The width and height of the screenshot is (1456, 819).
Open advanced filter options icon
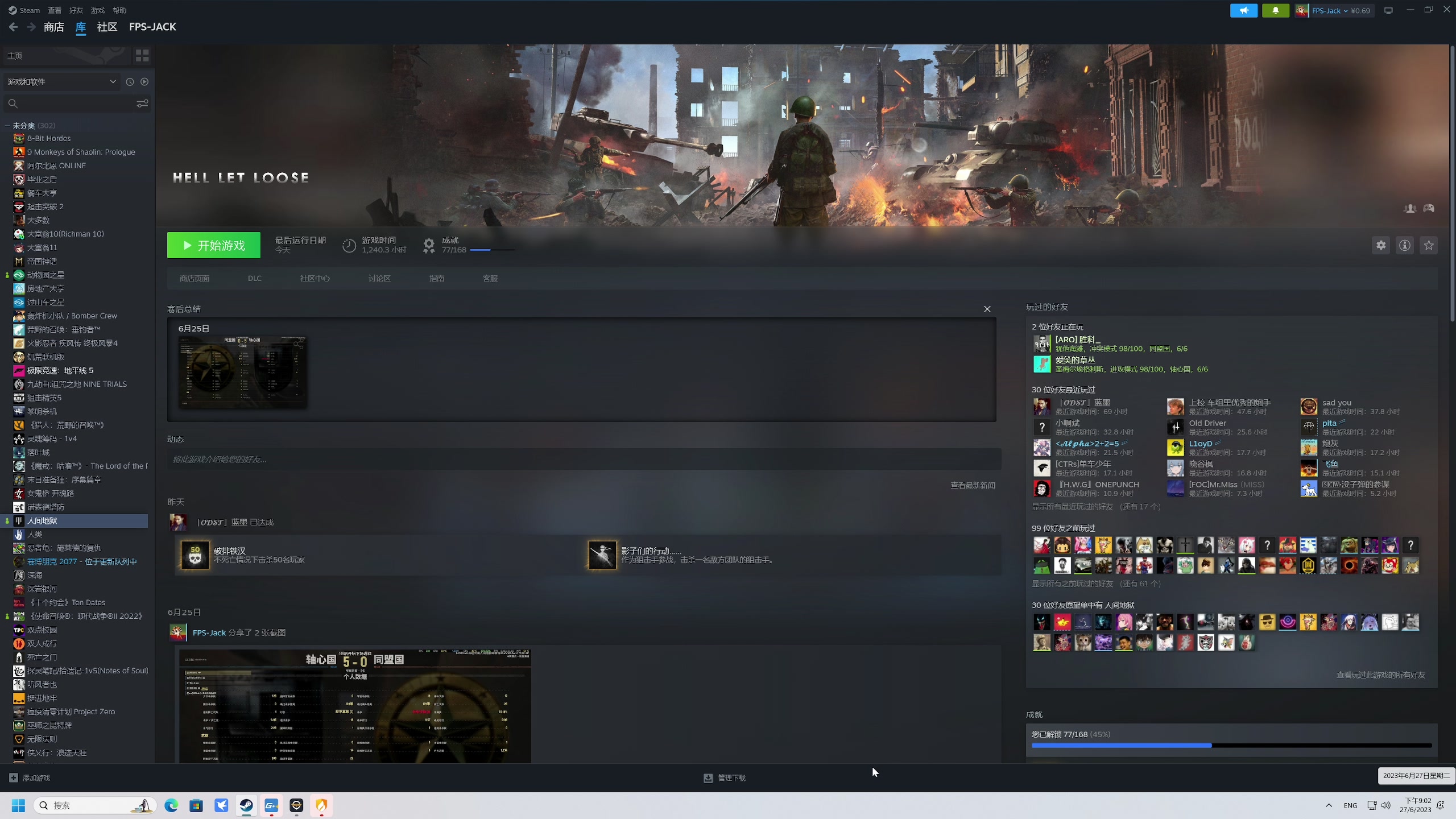click(x=142, y=103)
